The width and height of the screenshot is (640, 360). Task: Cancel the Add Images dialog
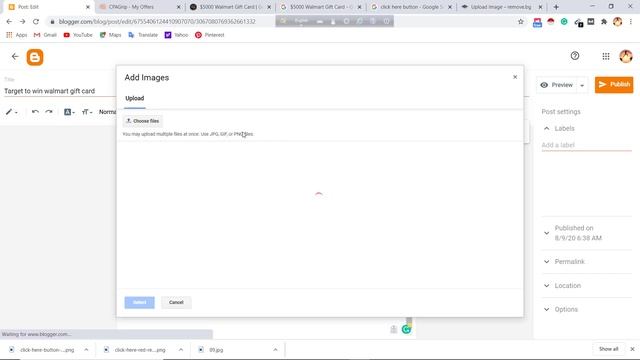(176, 302)
